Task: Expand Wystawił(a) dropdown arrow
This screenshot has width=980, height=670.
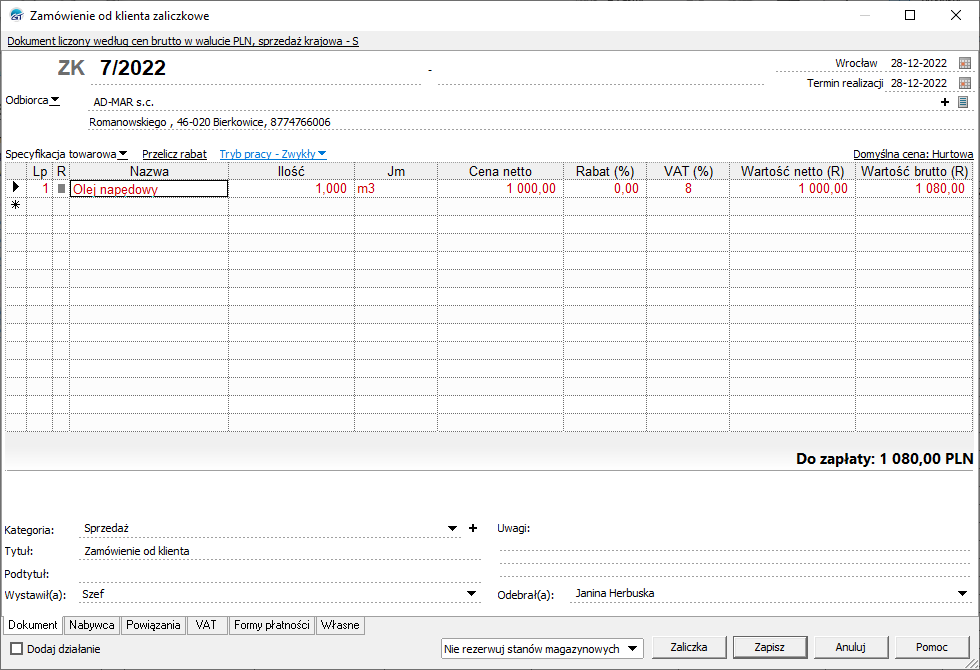Action: pyautogui.click(x=472, y=594)
